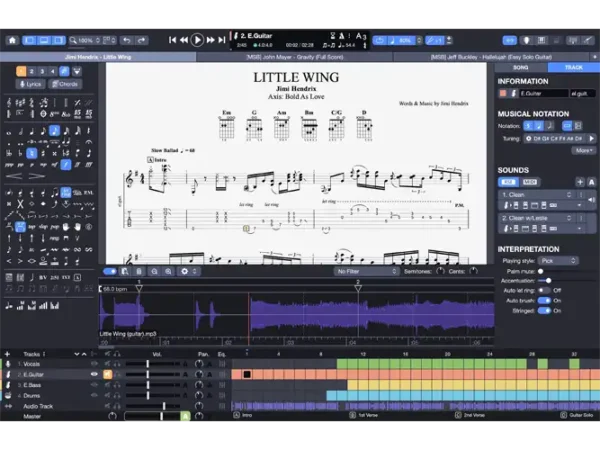Open the 2. Clean w/Leslie sound selector
The image size is (600, 450).
[x=536, y=218]
